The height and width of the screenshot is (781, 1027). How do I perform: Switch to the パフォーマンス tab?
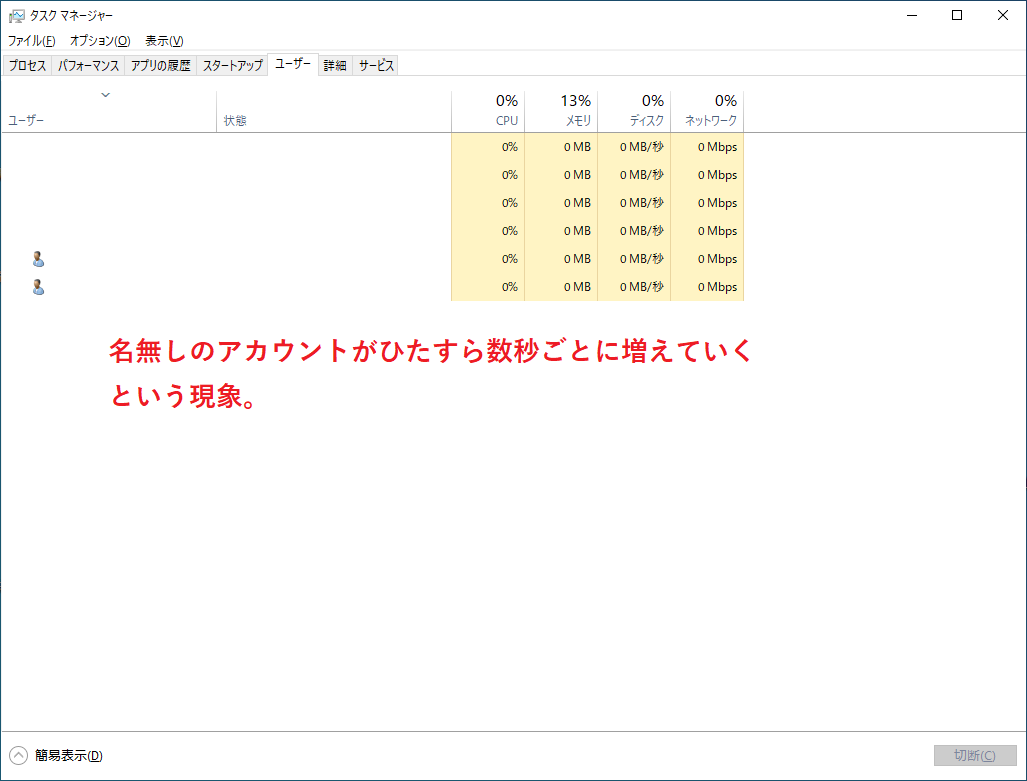tap(88, 66)
